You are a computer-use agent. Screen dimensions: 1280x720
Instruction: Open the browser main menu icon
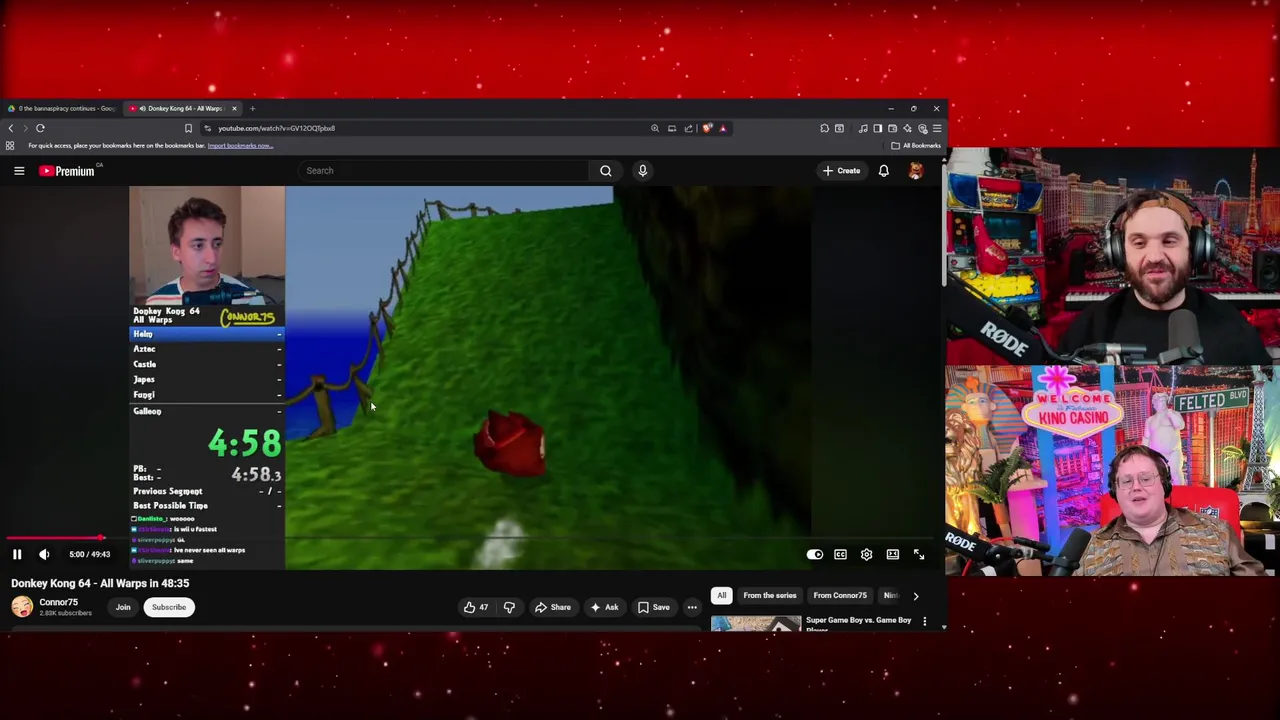click(x=937, y=128)
